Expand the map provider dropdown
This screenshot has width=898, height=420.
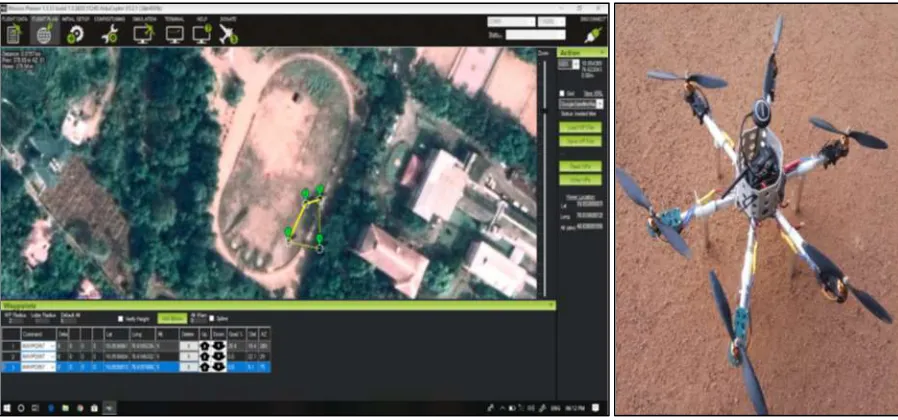pos(581,104)
